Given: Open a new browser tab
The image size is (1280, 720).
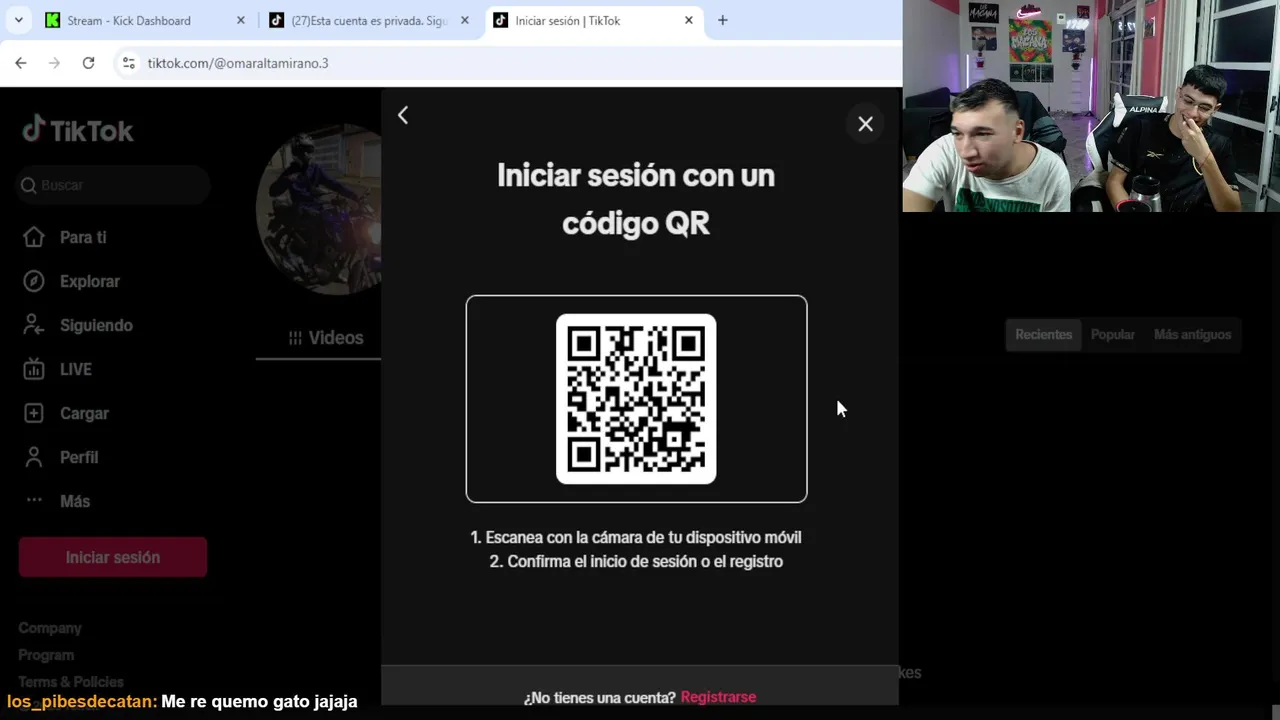Looking at the screenshot, I should [722, 20].
